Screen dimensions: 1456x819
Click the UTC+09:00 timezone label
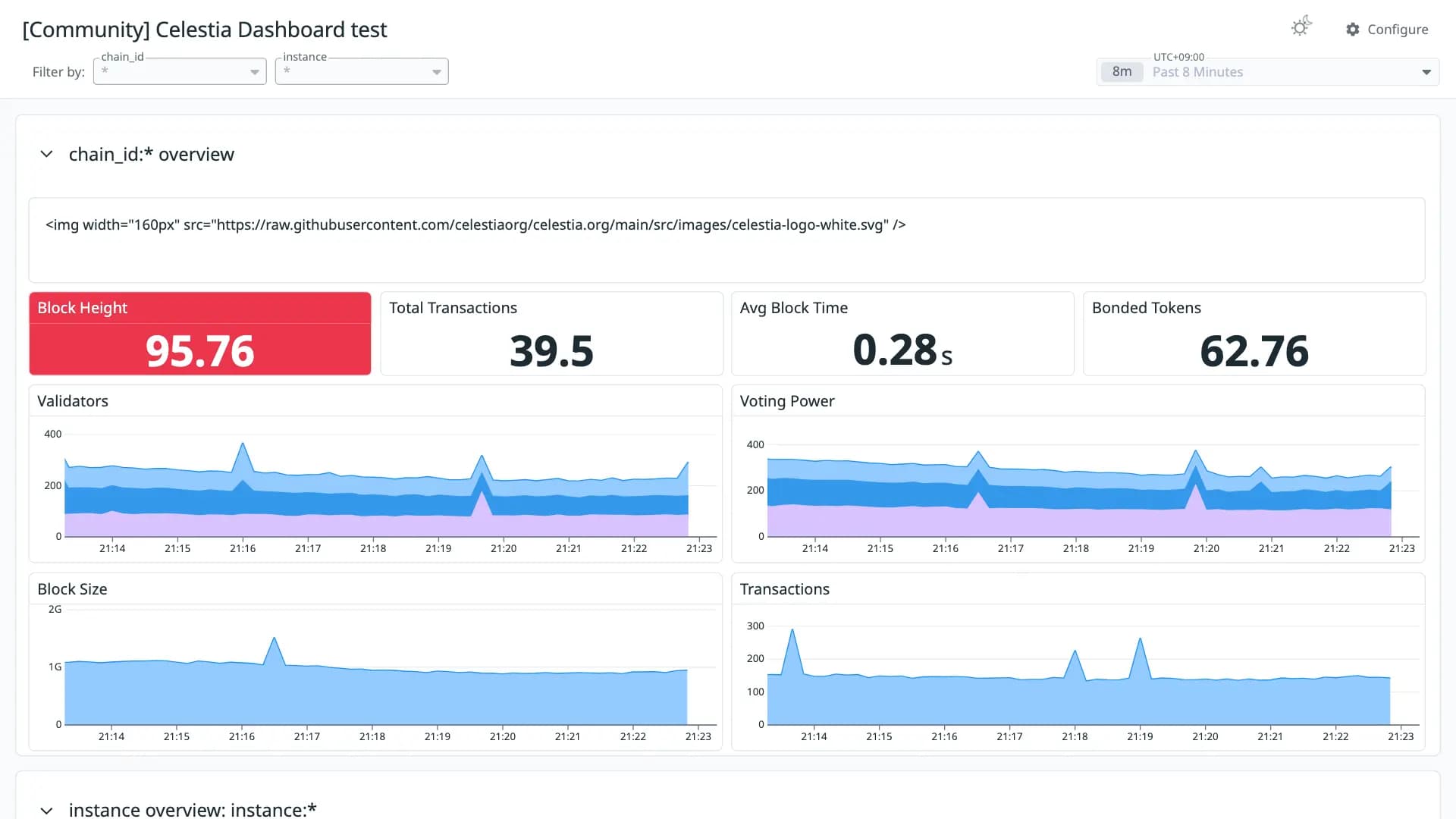point(1178,57)
